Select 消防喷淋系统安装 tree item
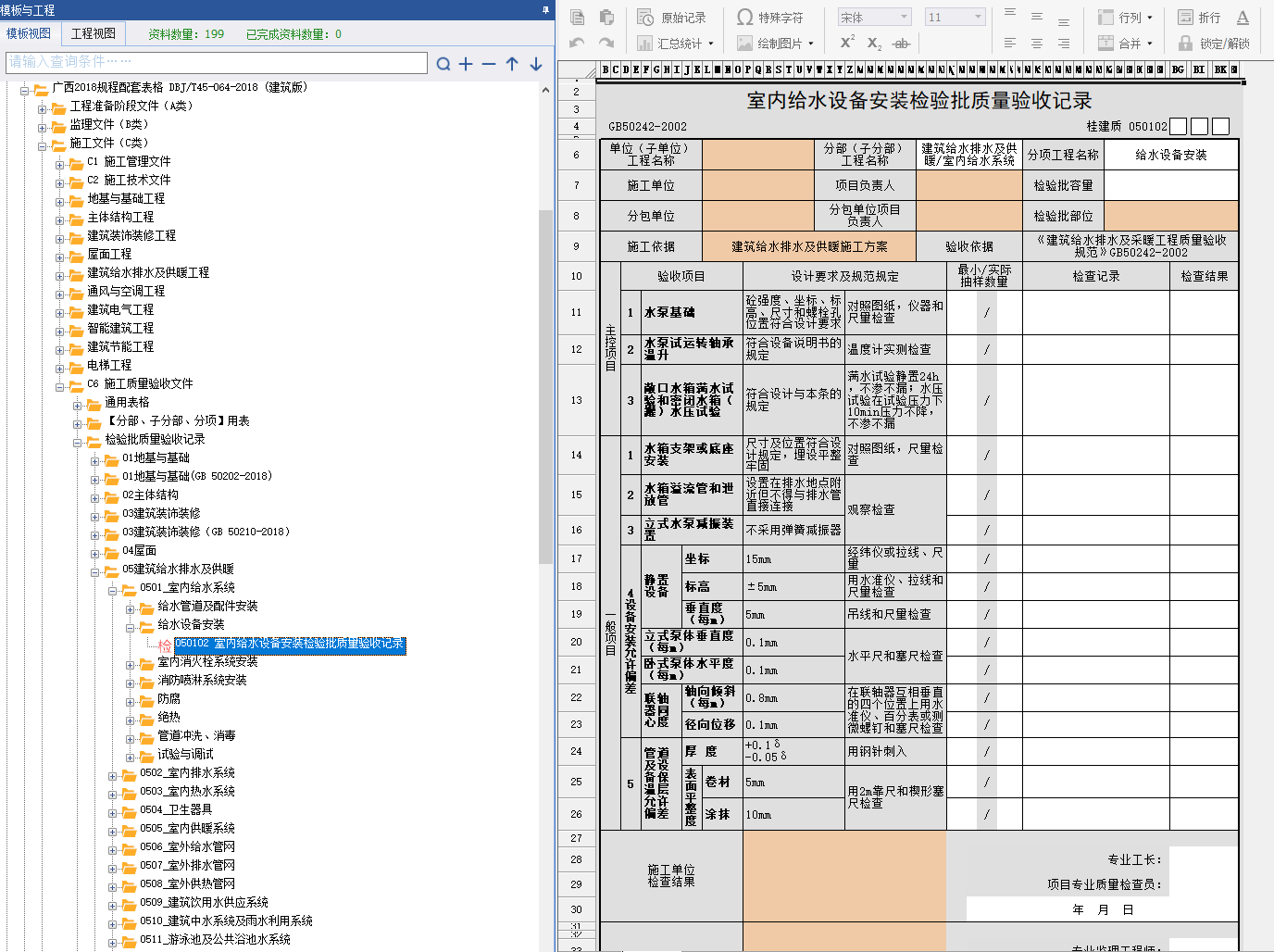 click(202, 680)
